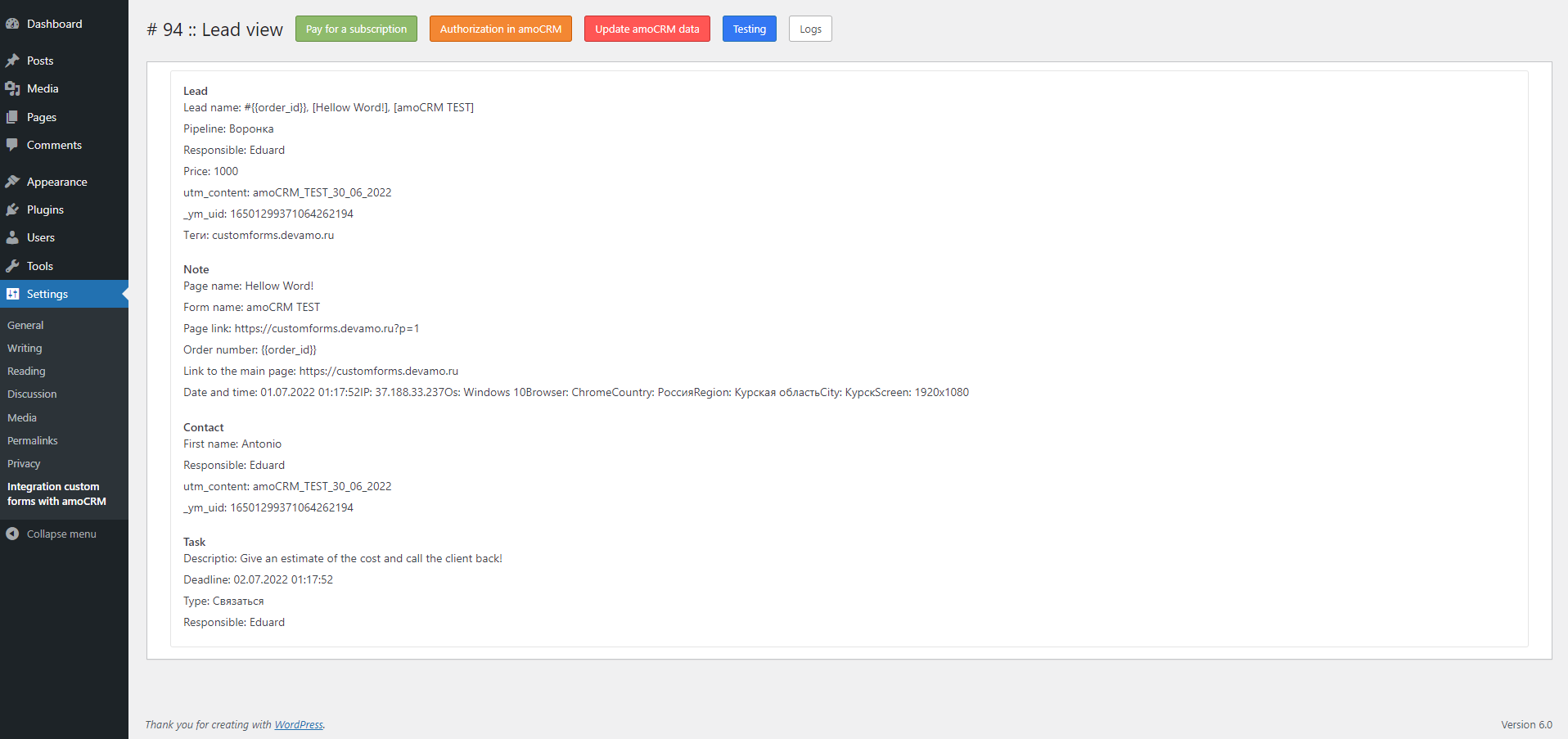Screen dimensions: 1568x739
Task: Click Pay for a subscription button
Action: (x=356, y=29)
